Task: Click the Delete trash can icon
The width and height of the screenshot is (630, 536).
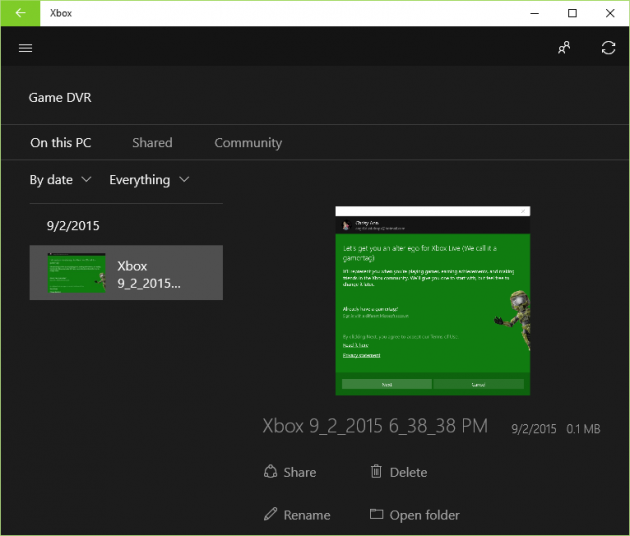Action: [376, 471]
